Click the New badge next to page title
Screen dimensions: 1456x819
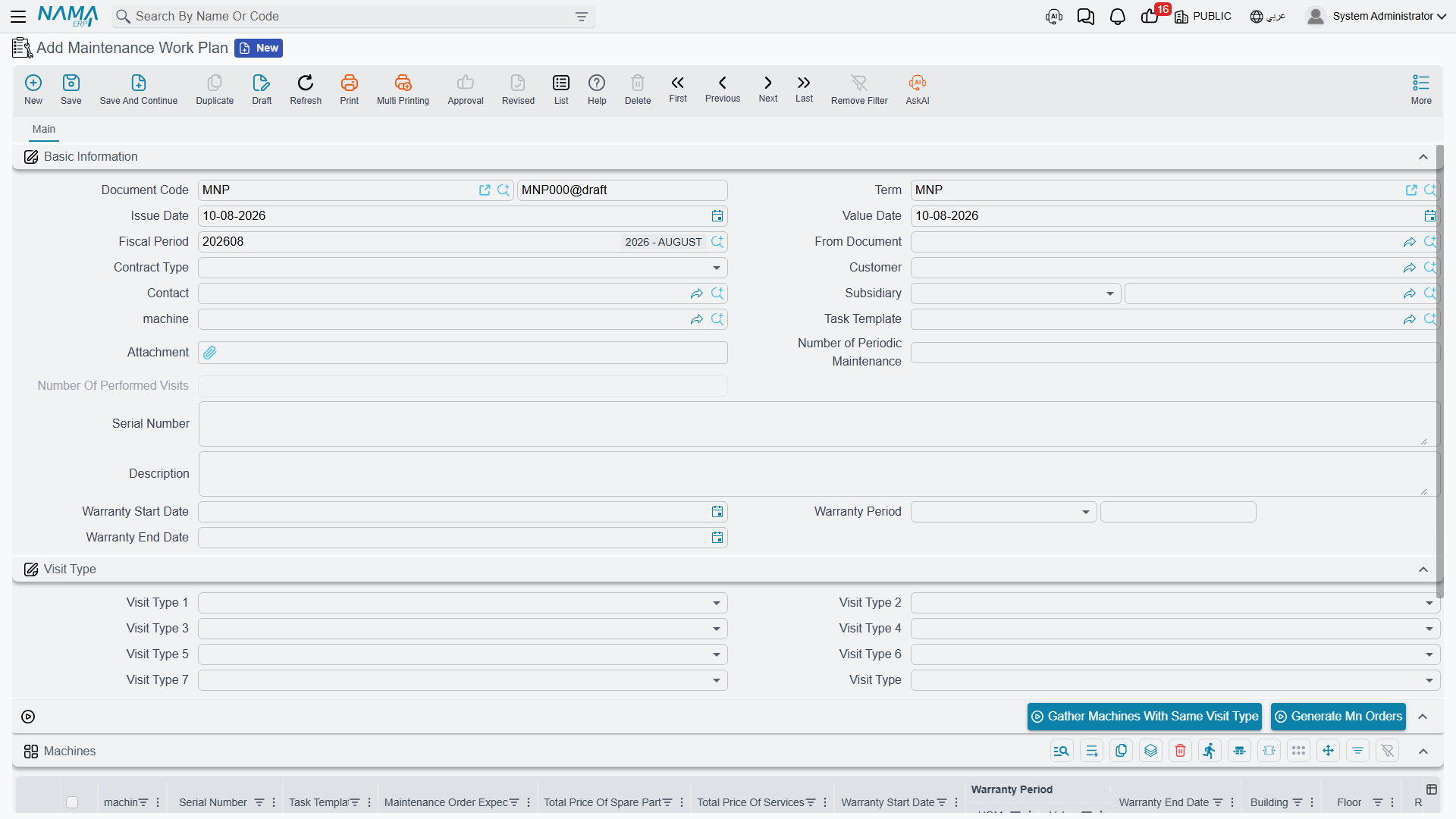point(259,48)
